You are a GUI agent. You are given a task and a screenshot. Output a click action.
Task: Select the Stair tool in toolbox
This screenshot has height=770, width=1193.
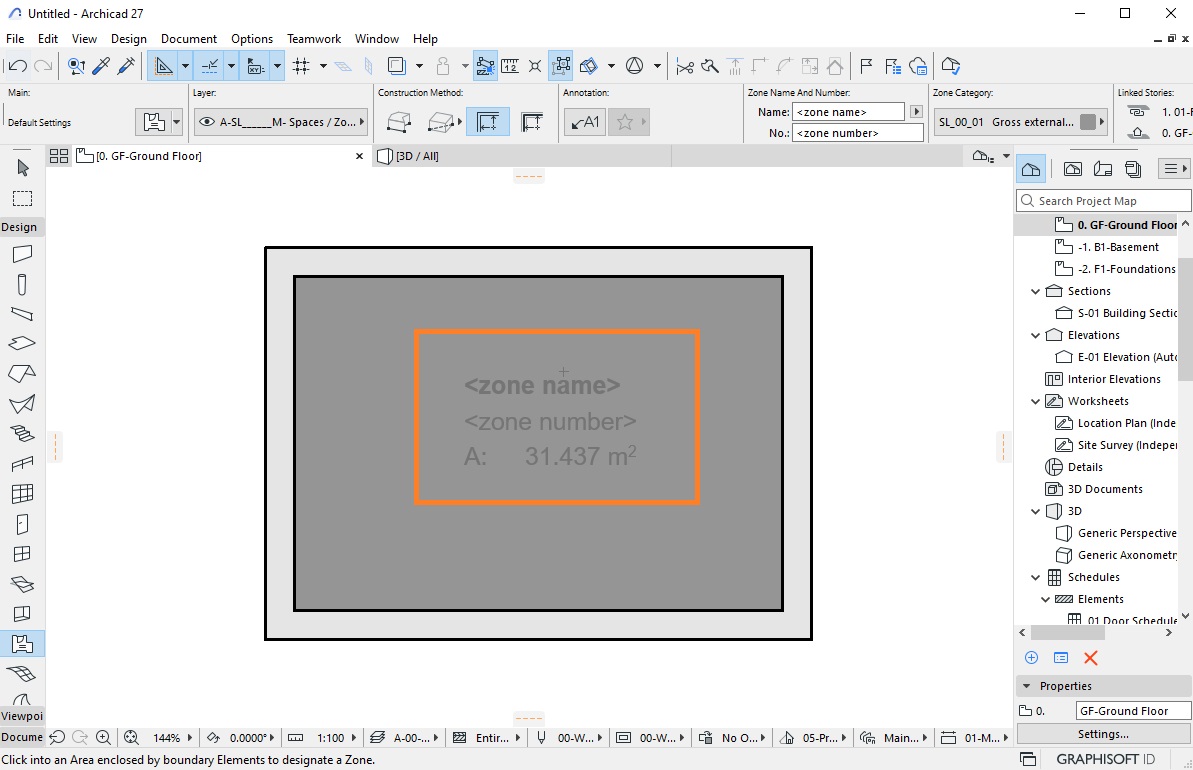pyautogui.click(x=22, y=434)
